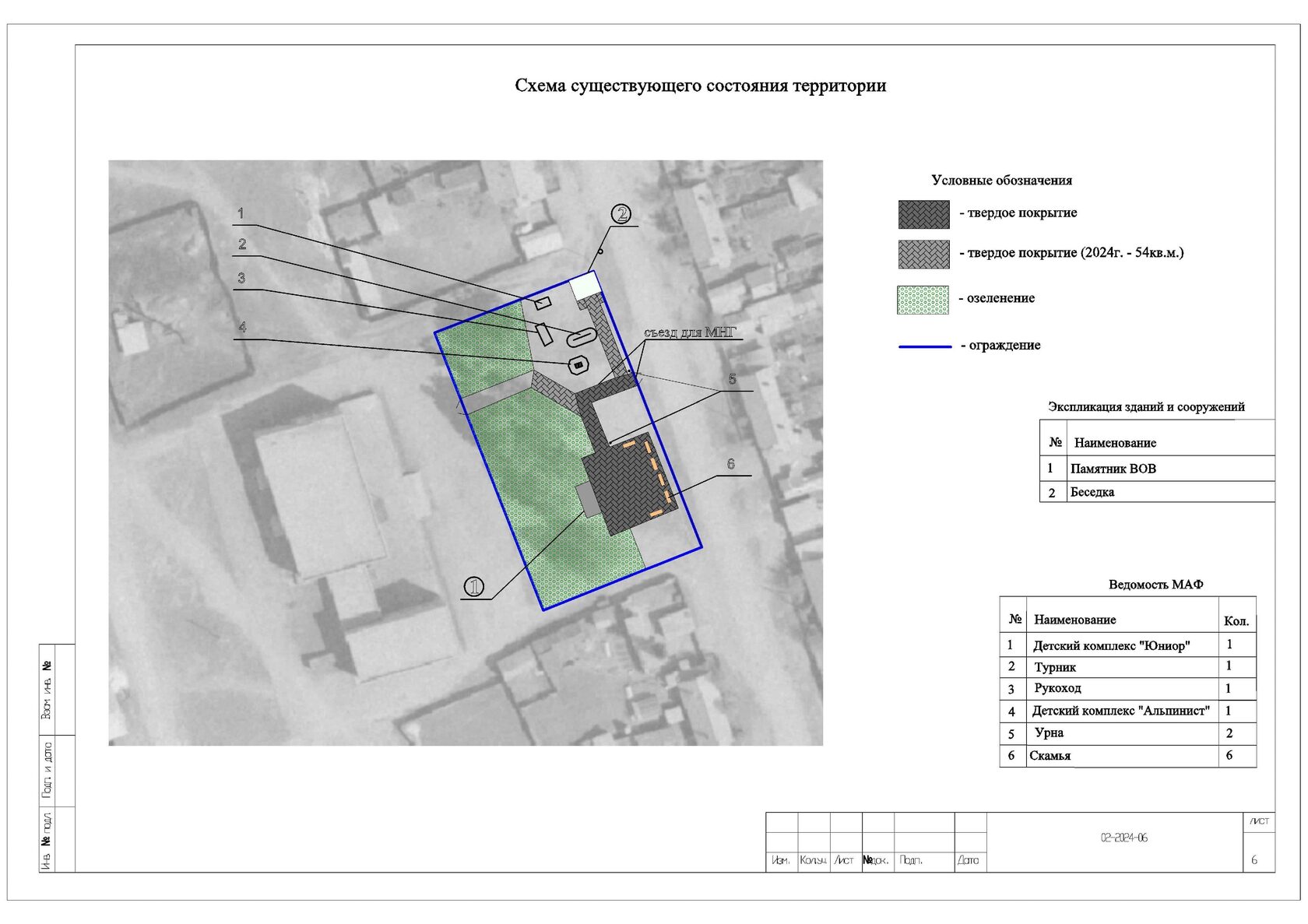Click the dark "твердое покрытие" legend swatch
Screen dimensions: 1308x924
coord(924,214)
